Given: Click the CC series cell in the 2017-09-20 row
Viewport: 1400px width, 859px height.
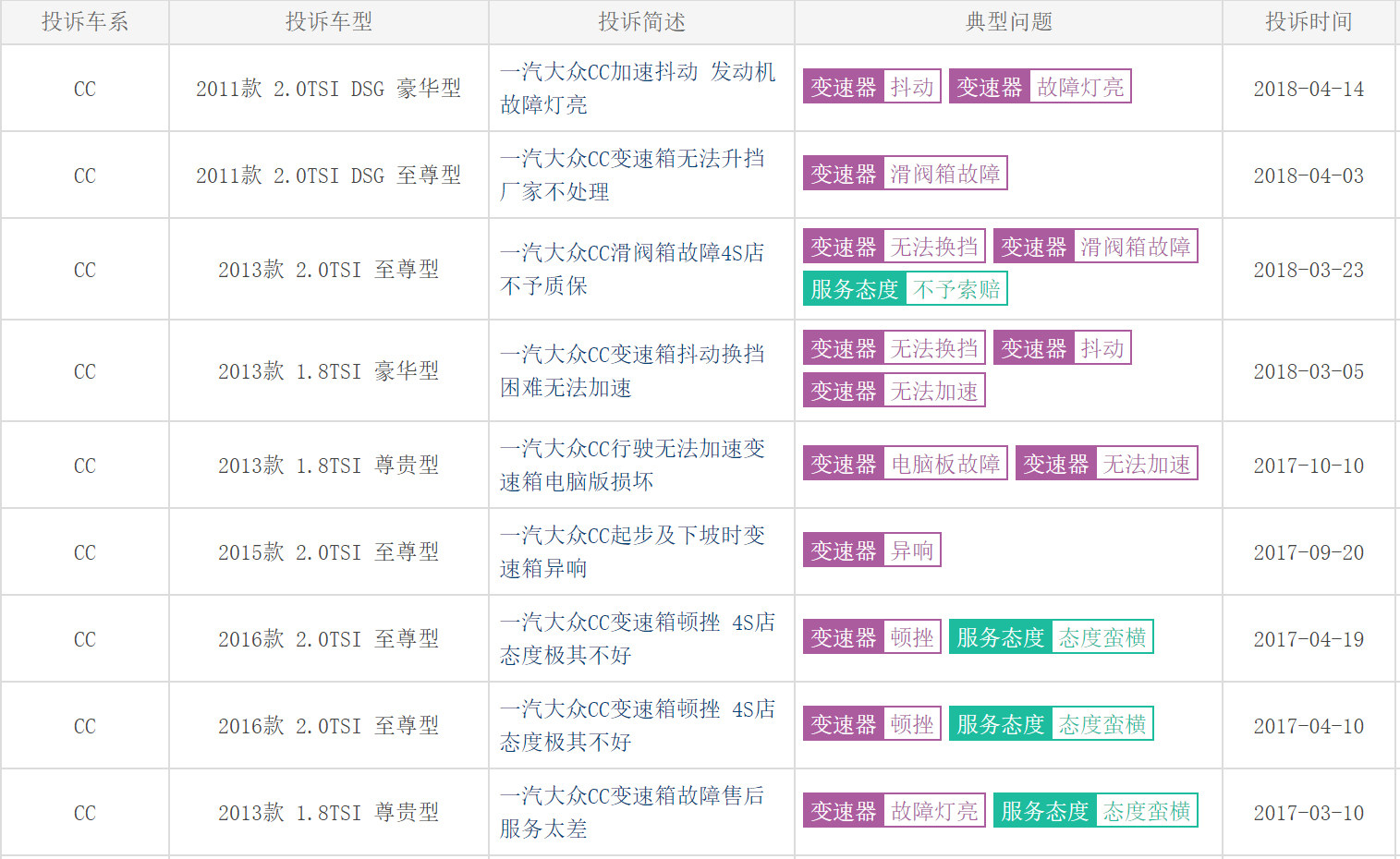Looking at the screenshot, I should (x=85, y=553).
